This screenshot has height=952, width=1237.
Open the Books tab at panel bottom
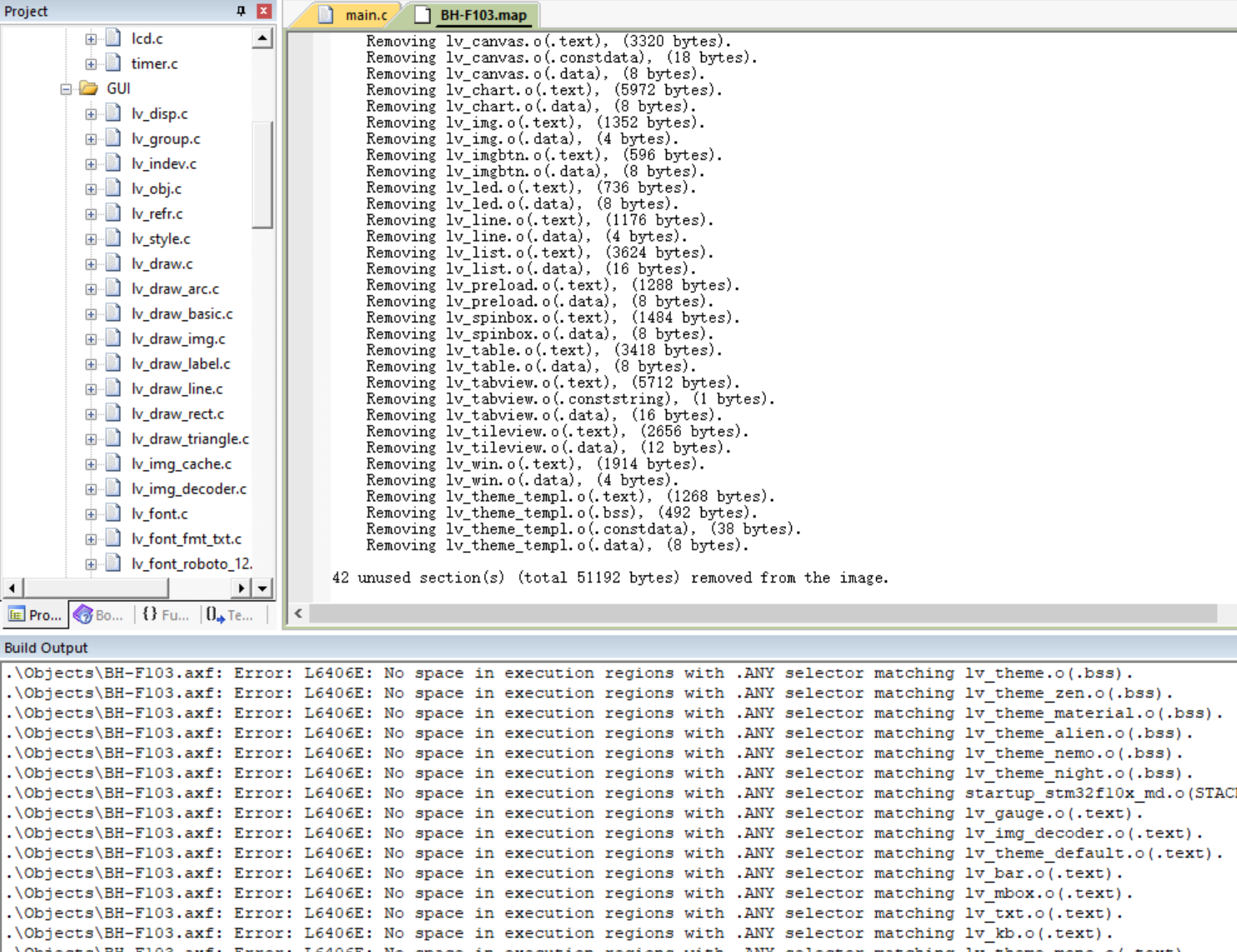click(x=98, y=614)
